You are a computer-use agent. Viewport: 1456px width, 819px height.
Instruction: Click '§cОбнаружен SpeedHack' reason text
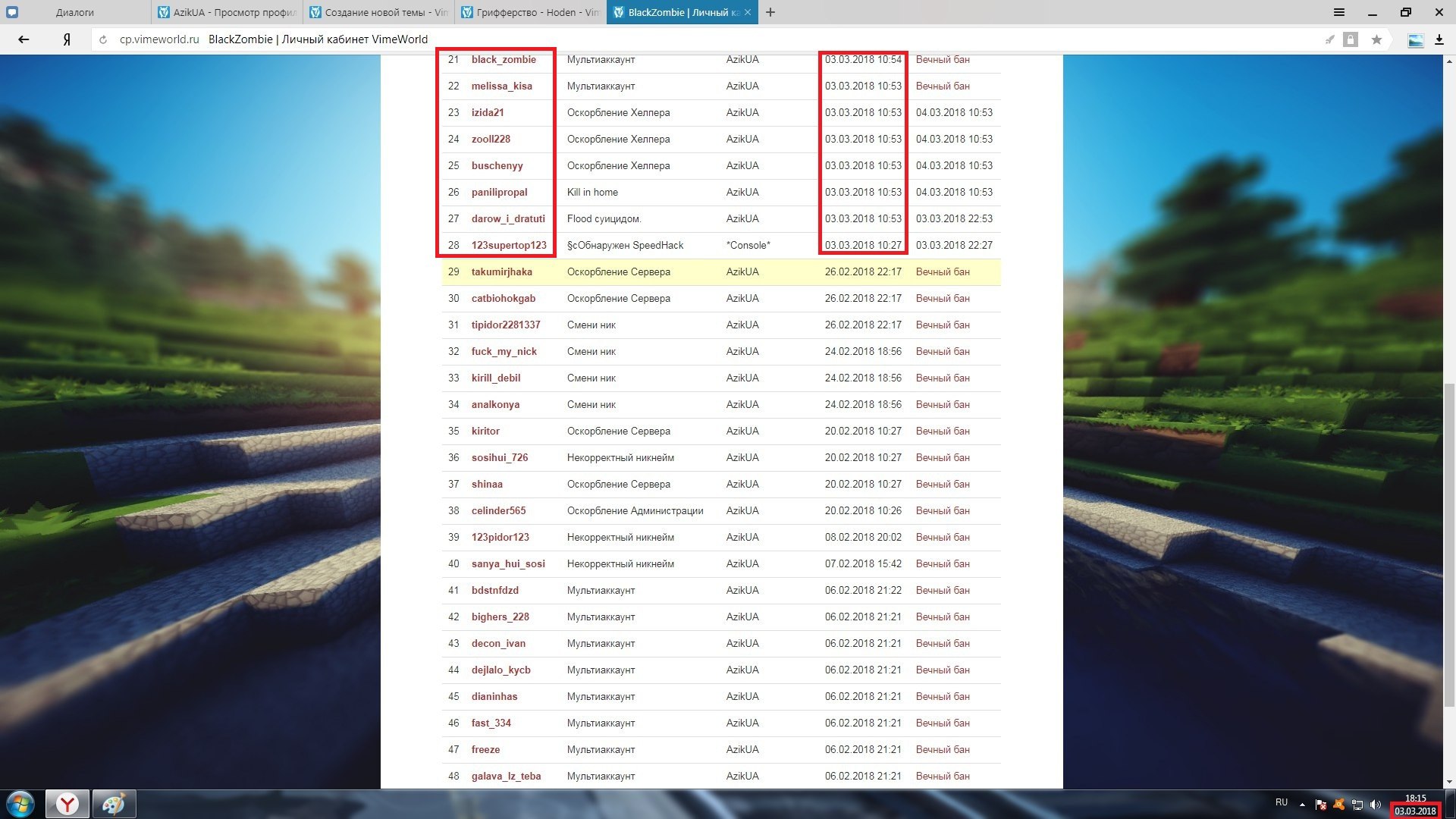pos(625,245)
